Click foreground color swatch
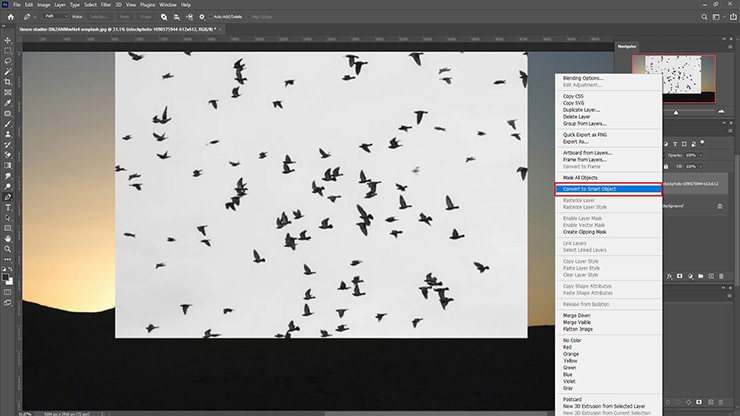This screenshot has height=416, width=740. [5, 278]
